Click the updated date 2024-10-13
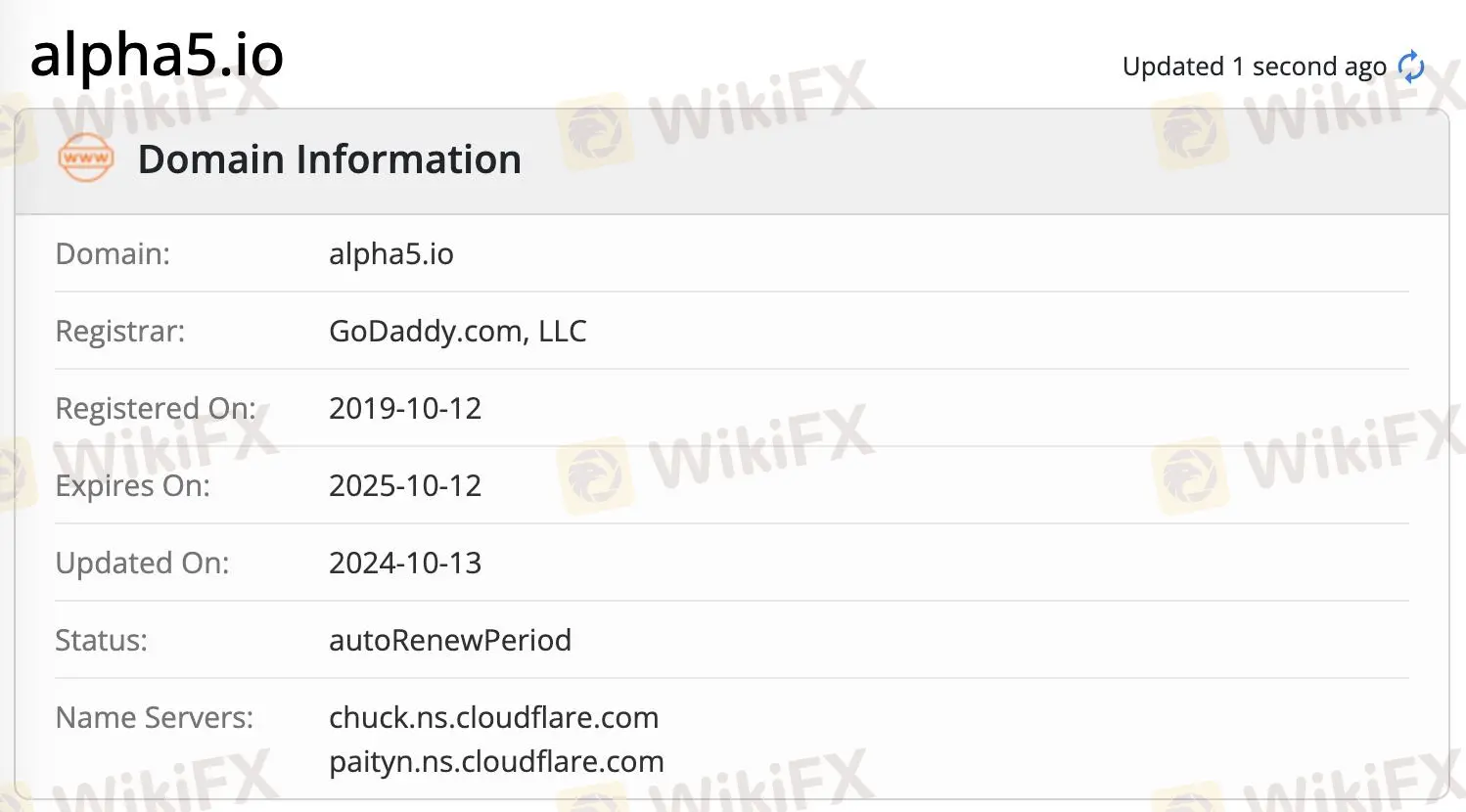 tap(405, 563)
